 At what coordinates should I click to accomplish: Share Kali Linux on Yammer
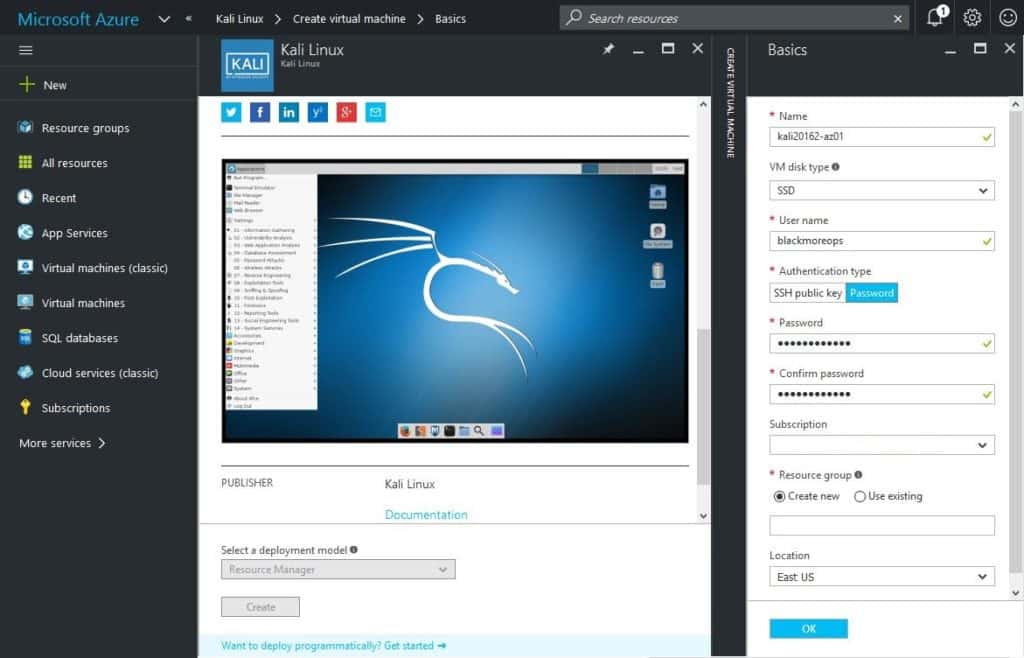(x=317, y=112)
